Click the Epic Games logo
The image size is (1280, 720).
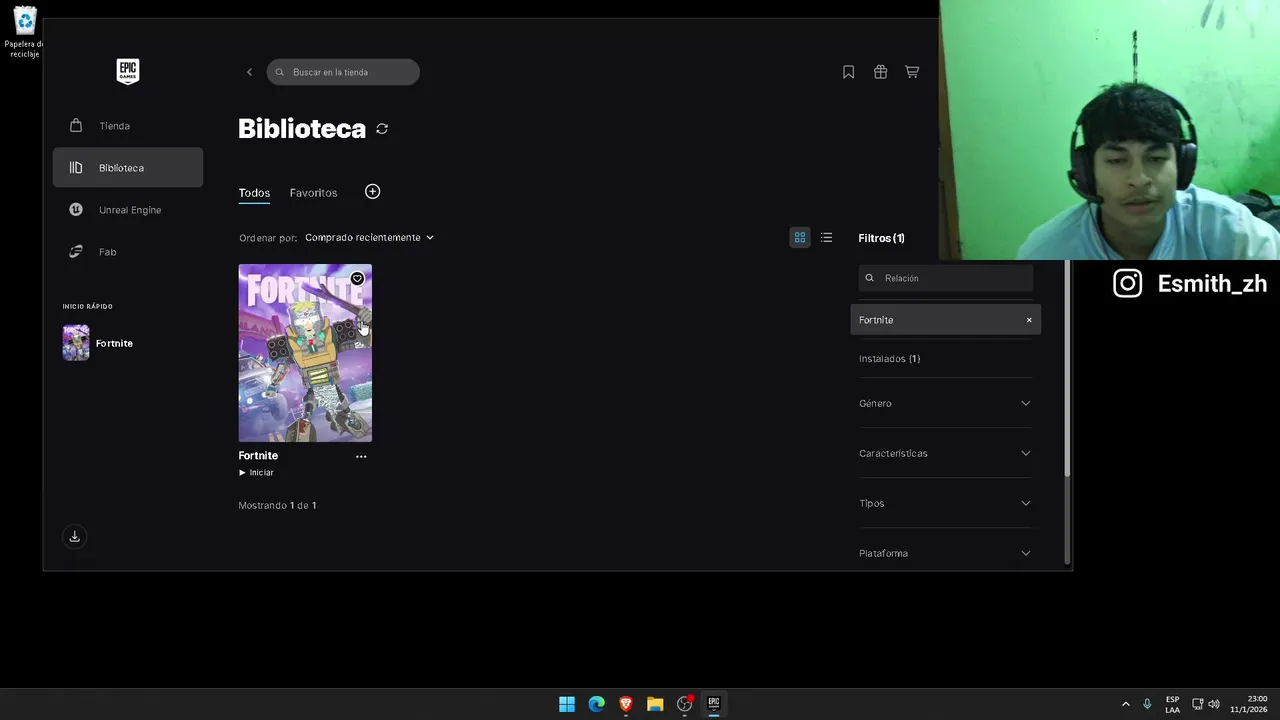click(127, 71)
